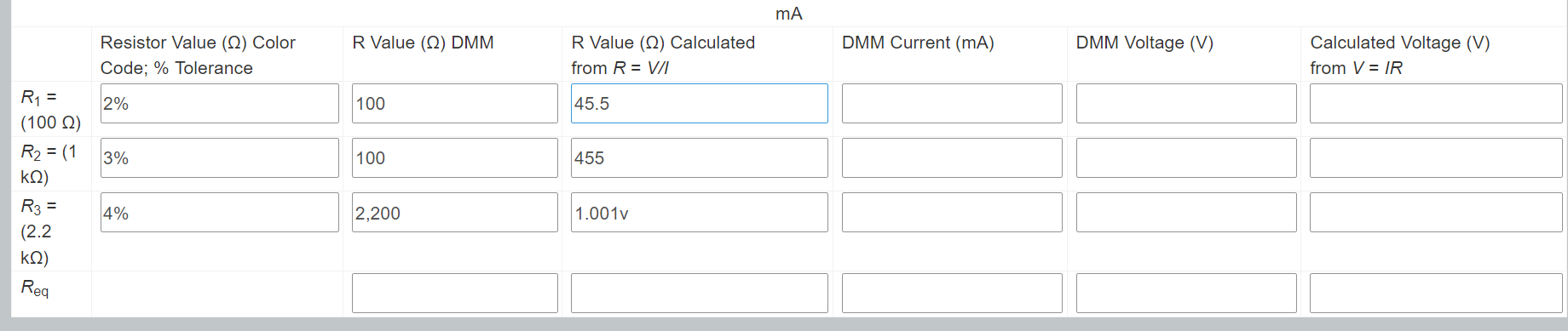Click the Req DMM Current input field
This screenshot has height=331, width=1568.
pyautogui.click(x=952, y=293)
